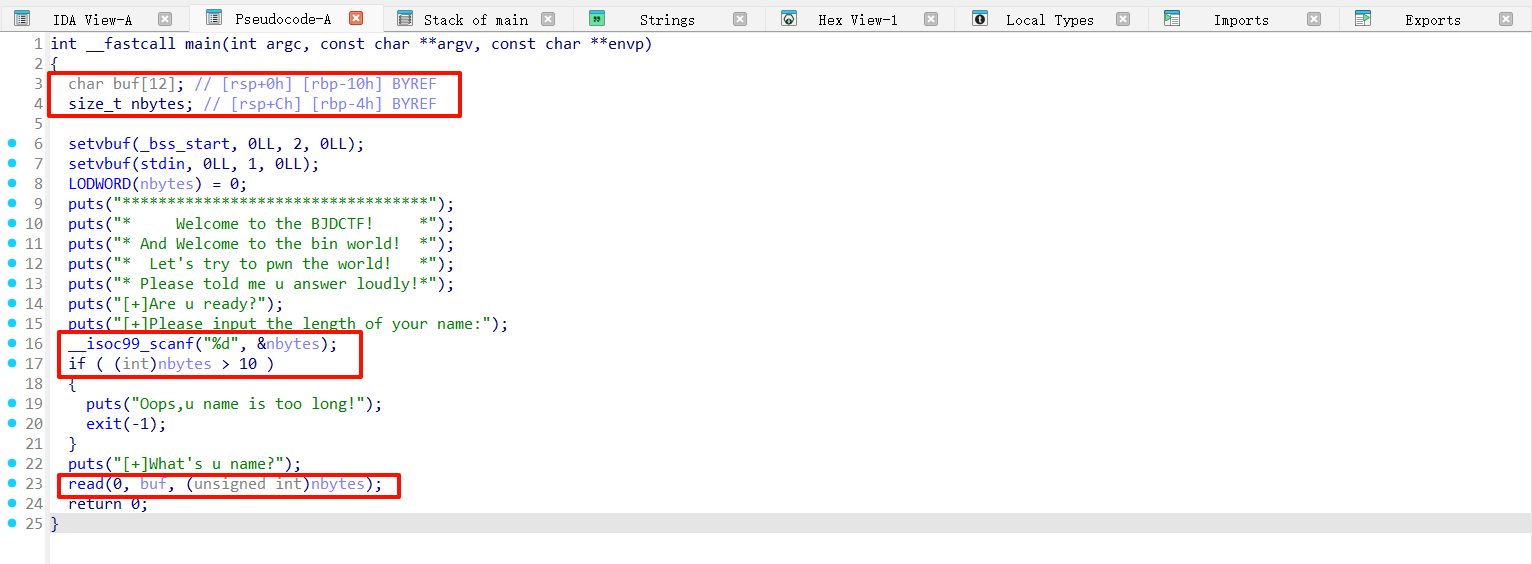Toggle breakpoint dot on line 23
This screenshot has height=564, width=1532.
pos(12,483)
